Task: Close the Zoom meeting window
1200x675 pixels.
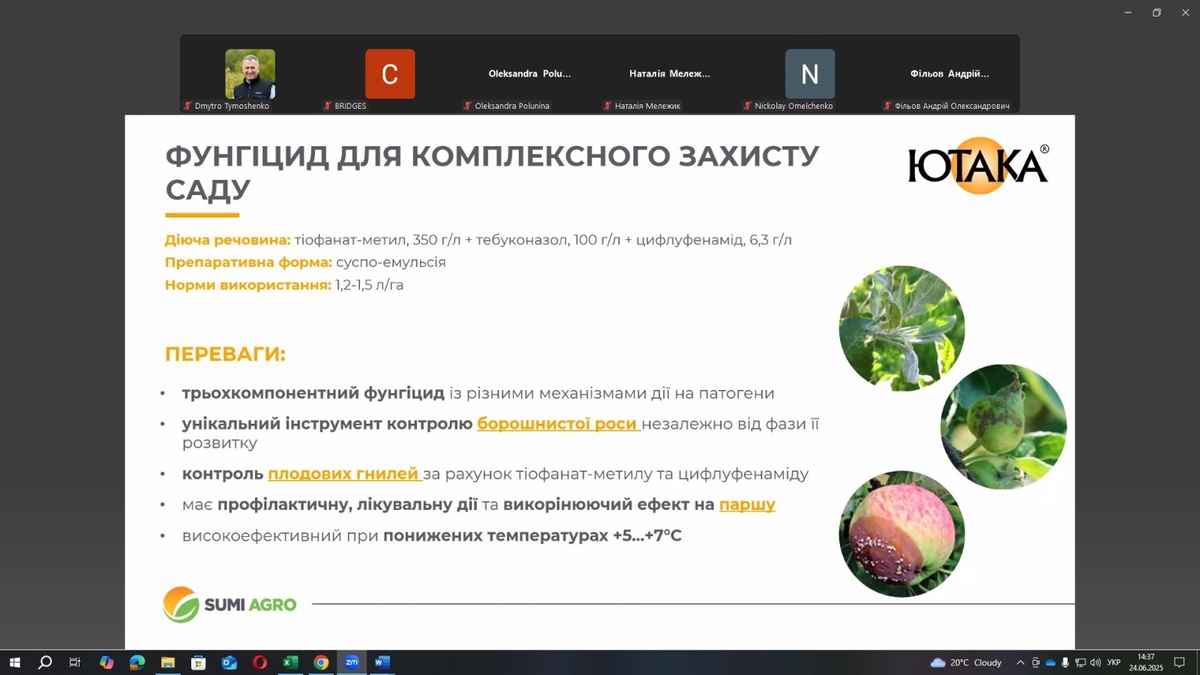Action: [1185, 12]
